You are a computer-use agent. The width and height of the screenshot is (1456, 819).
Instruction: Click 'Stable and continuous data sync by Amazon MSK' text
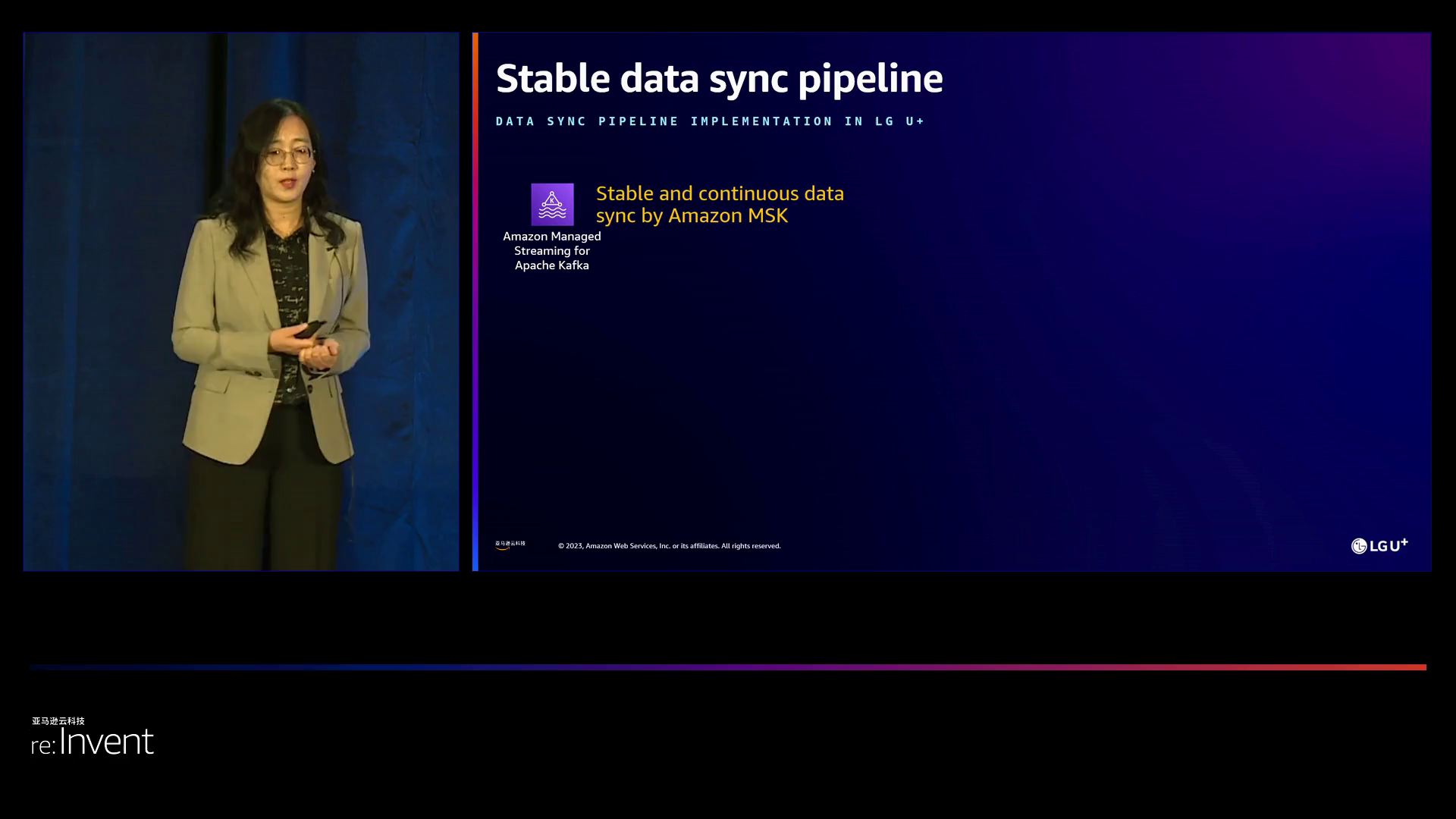pyautogui.click(x=720, y=204)
